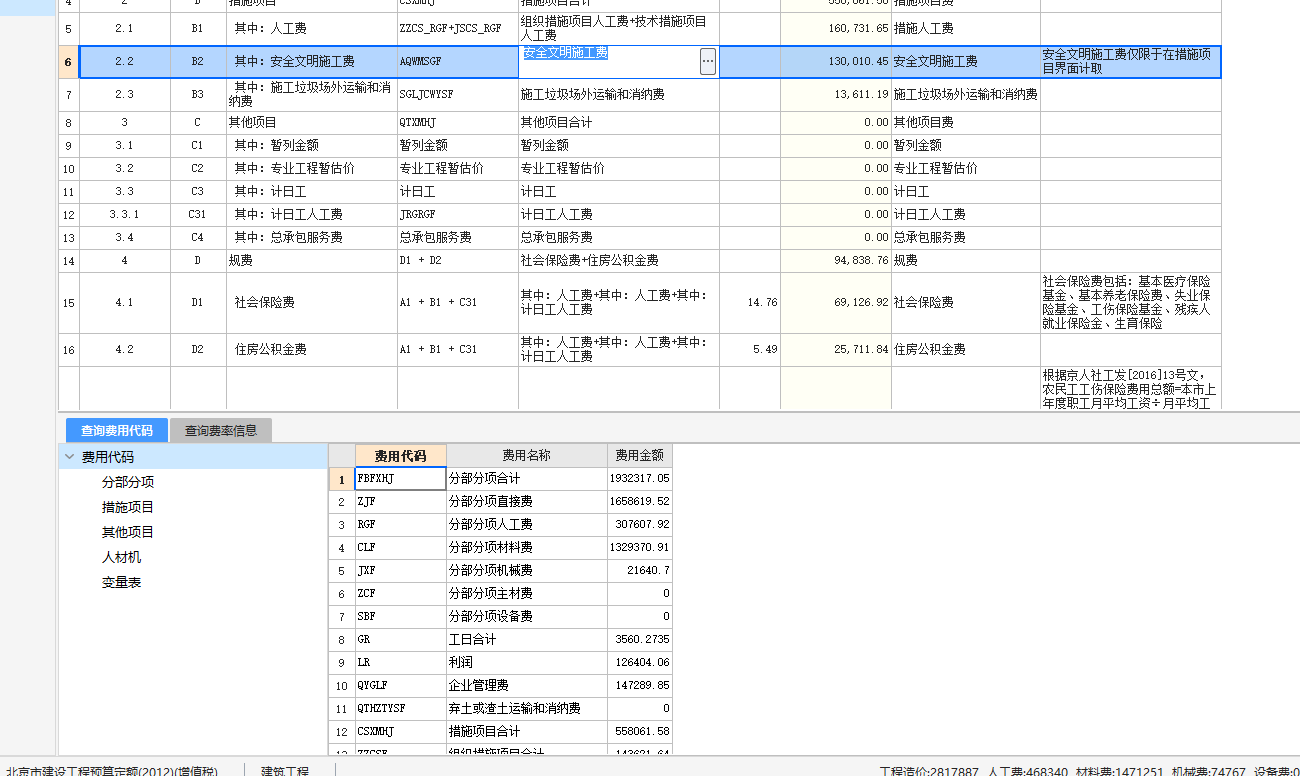This screenshot has width=1300, height=776.
Task: Click the 费用名称 column header
Action: coord(526,455)
